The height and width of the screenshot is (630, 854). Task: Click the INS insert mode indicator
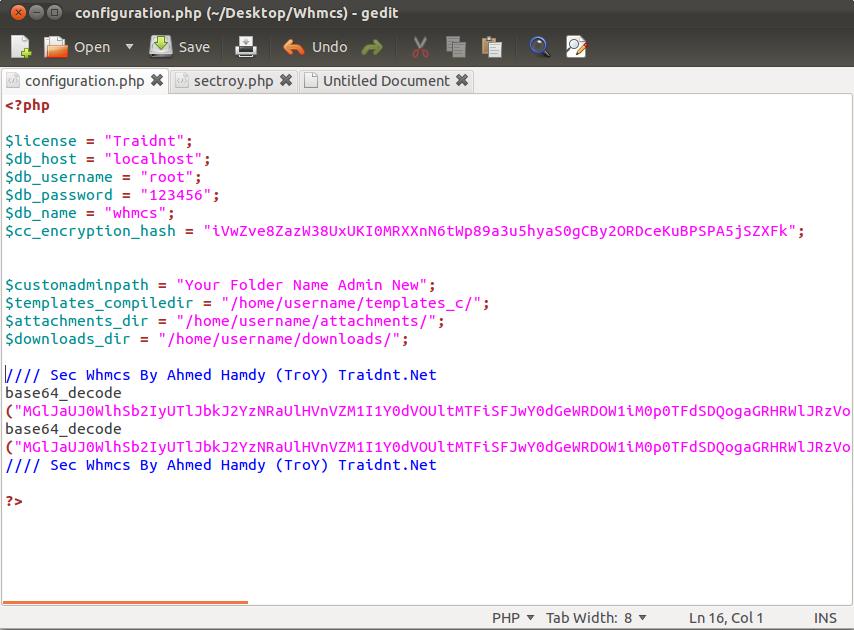tap(825, 618)
